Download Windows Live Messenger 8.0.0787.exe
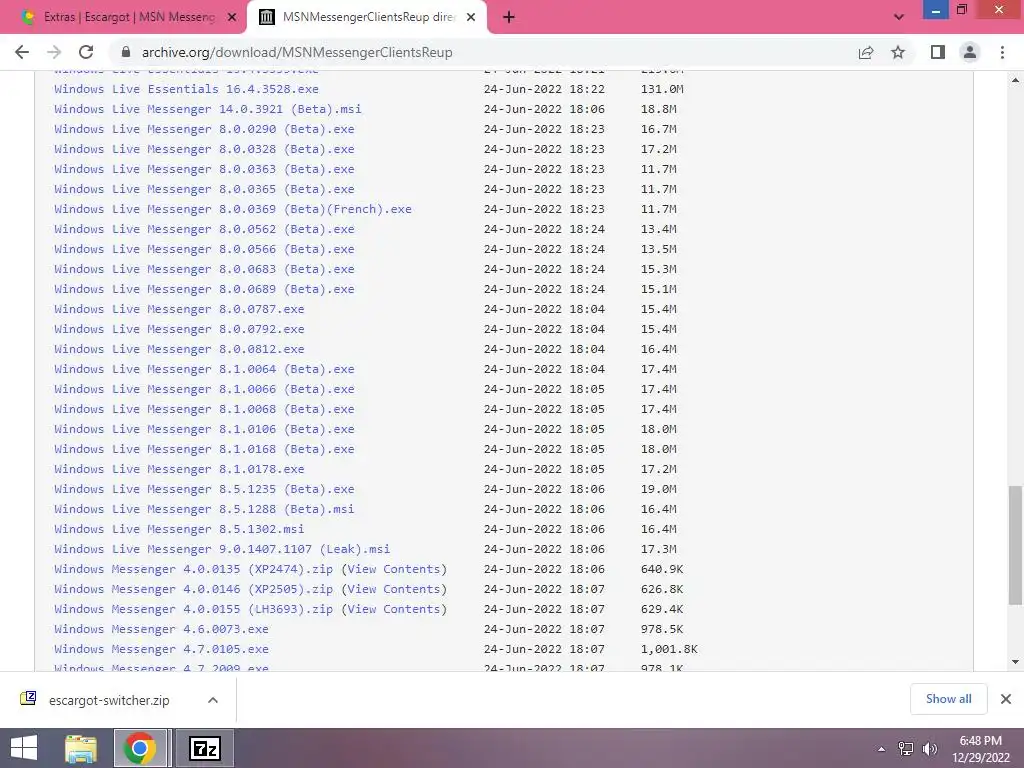Viewport: 1024px width, 768px height. (179, 309)
